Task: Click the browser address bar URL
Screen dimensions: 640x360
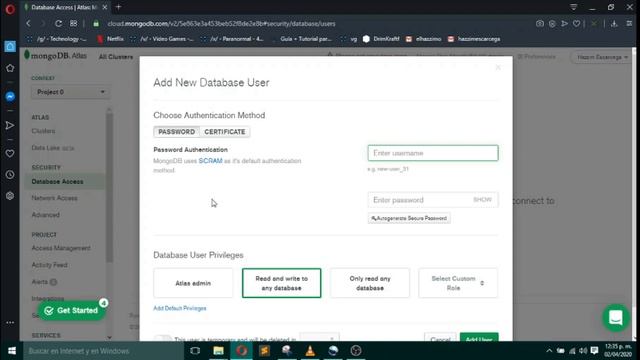Action: [221, 24]
